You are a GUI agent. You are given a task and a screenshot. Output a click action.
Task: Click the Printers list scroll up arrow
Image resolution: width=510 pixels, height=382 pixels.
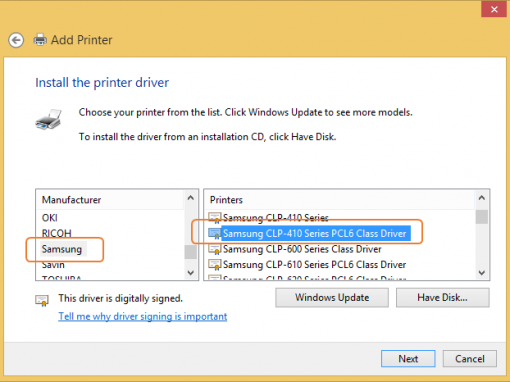coord(482,198)
